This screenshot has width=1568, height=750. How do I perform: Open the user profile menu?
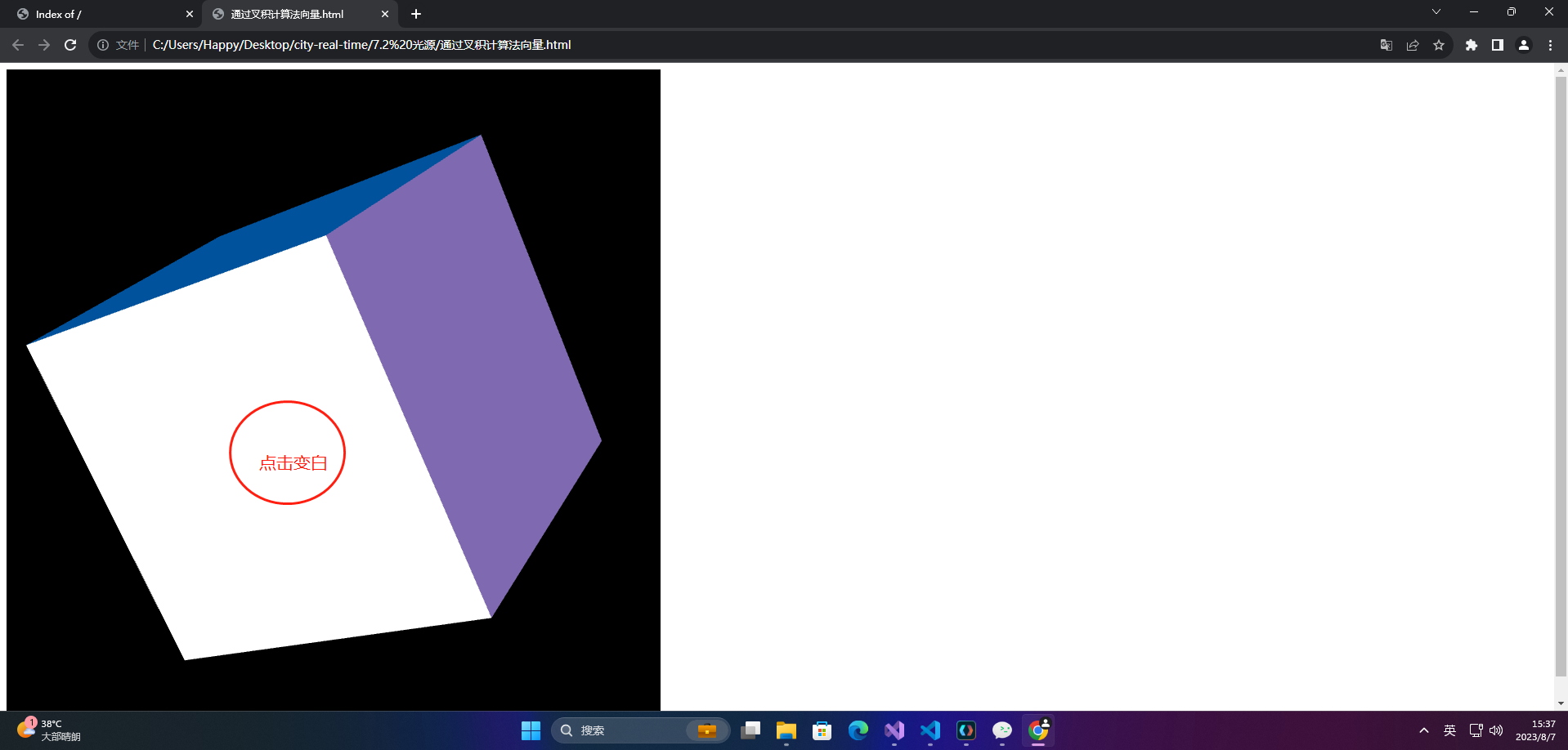tap(1524, 45)
